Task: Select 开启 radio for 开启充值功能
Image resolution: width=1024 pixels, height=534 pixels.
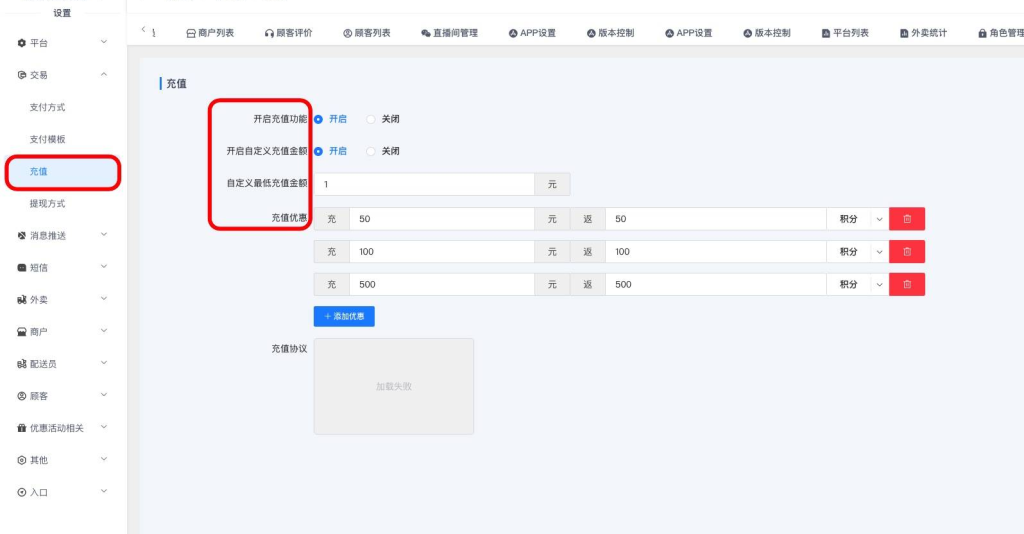Action: pyautogui.click(x=319, y=119)
